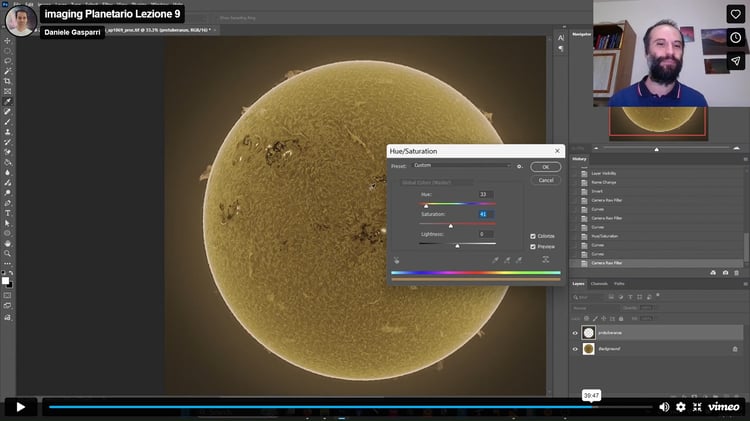Click the Saturation value field
The image size is (750, 421).
click(x=486, y=214)
